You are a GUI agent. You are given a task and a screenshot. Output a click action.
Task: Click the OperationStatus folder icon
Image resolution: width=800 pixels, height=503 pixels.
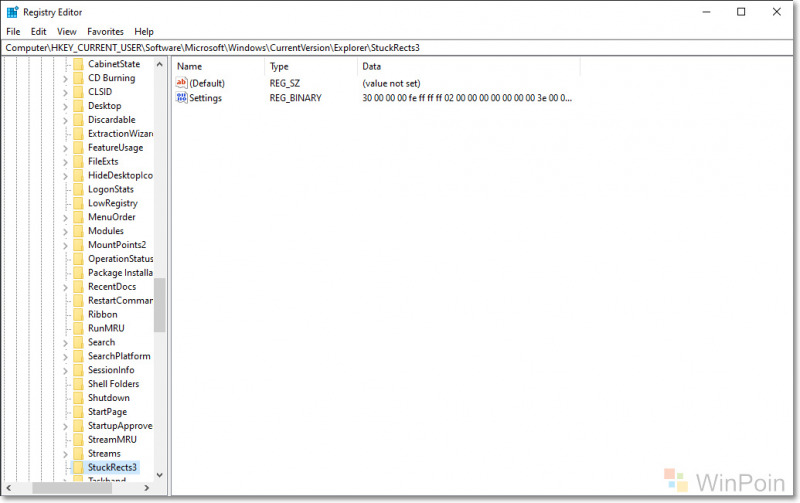[78, 259]
